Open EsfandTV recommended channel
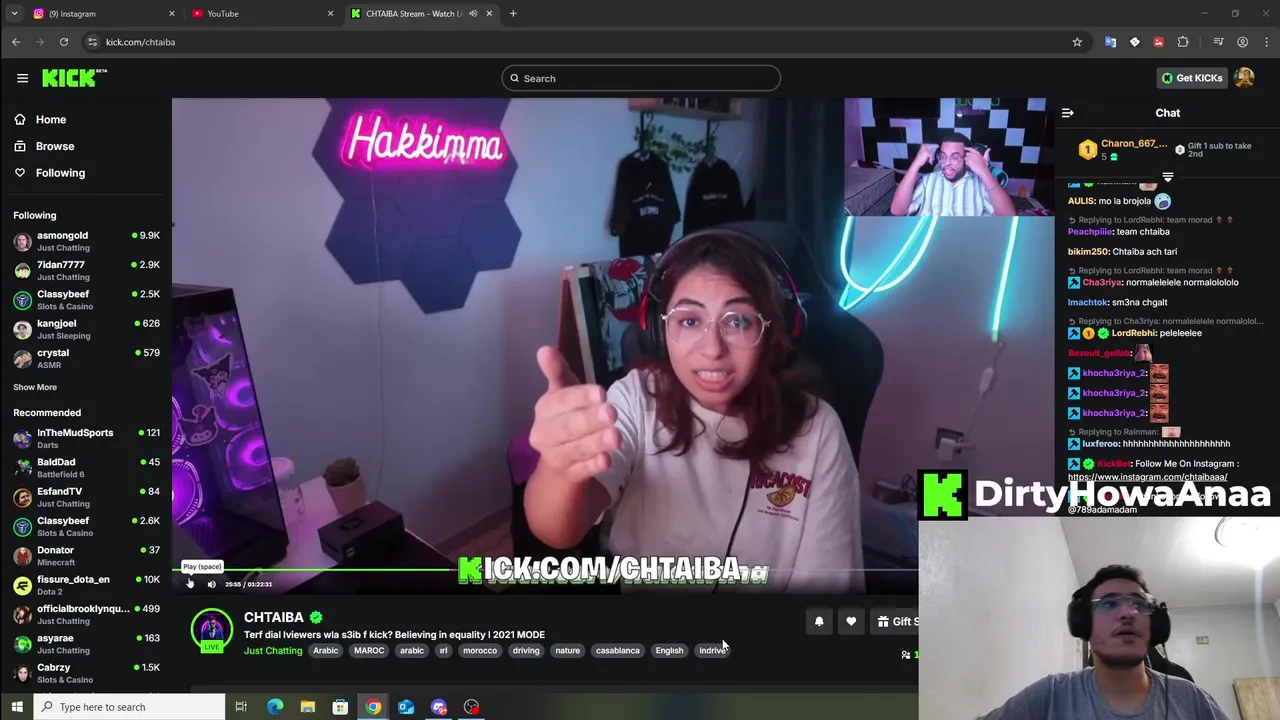 (86, 497)
